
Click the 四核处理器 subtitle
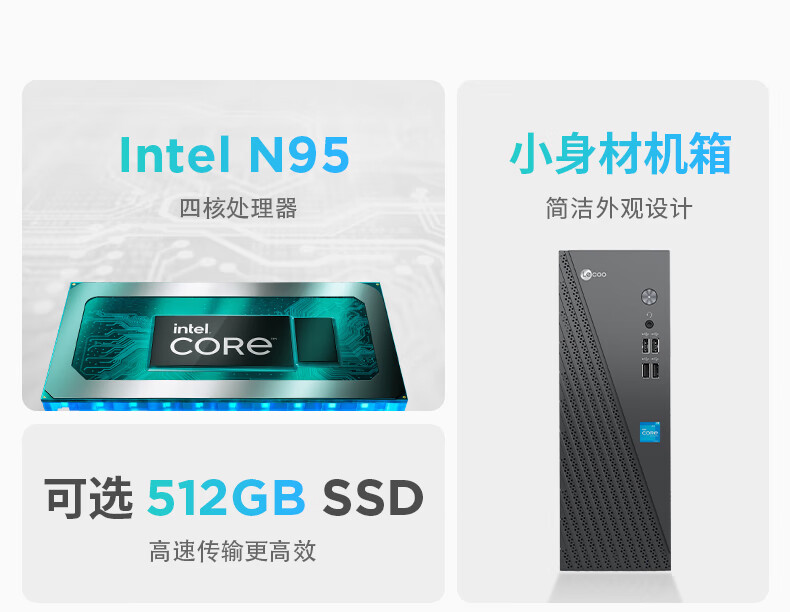click(x=238, y=209)
